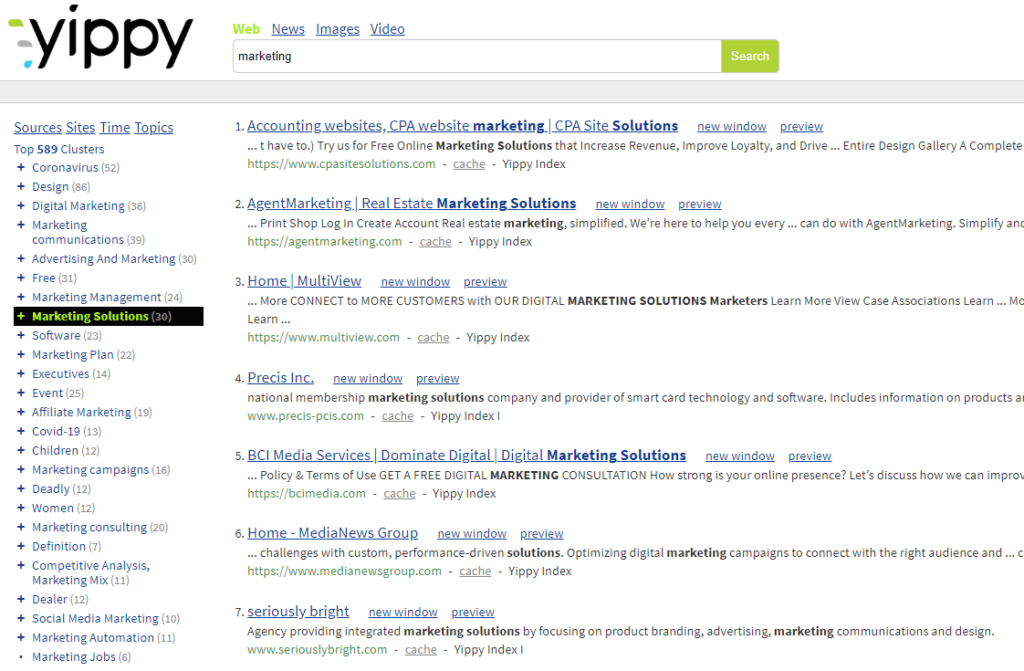Expand Marketing consulting plus icon
Viewport: 1024px width, 671px height.
tap(21, 527)
